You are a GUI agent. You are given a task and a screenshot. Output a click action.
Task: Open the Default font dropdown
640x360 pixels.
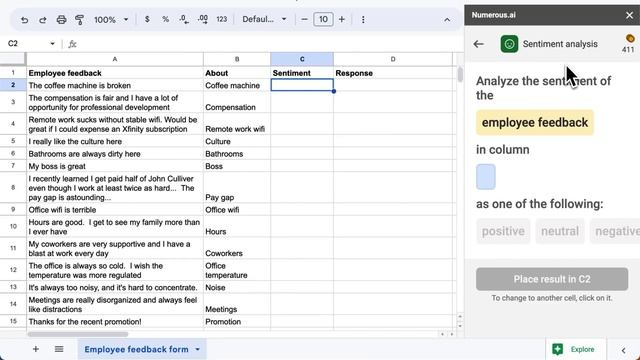pos(264,19)
